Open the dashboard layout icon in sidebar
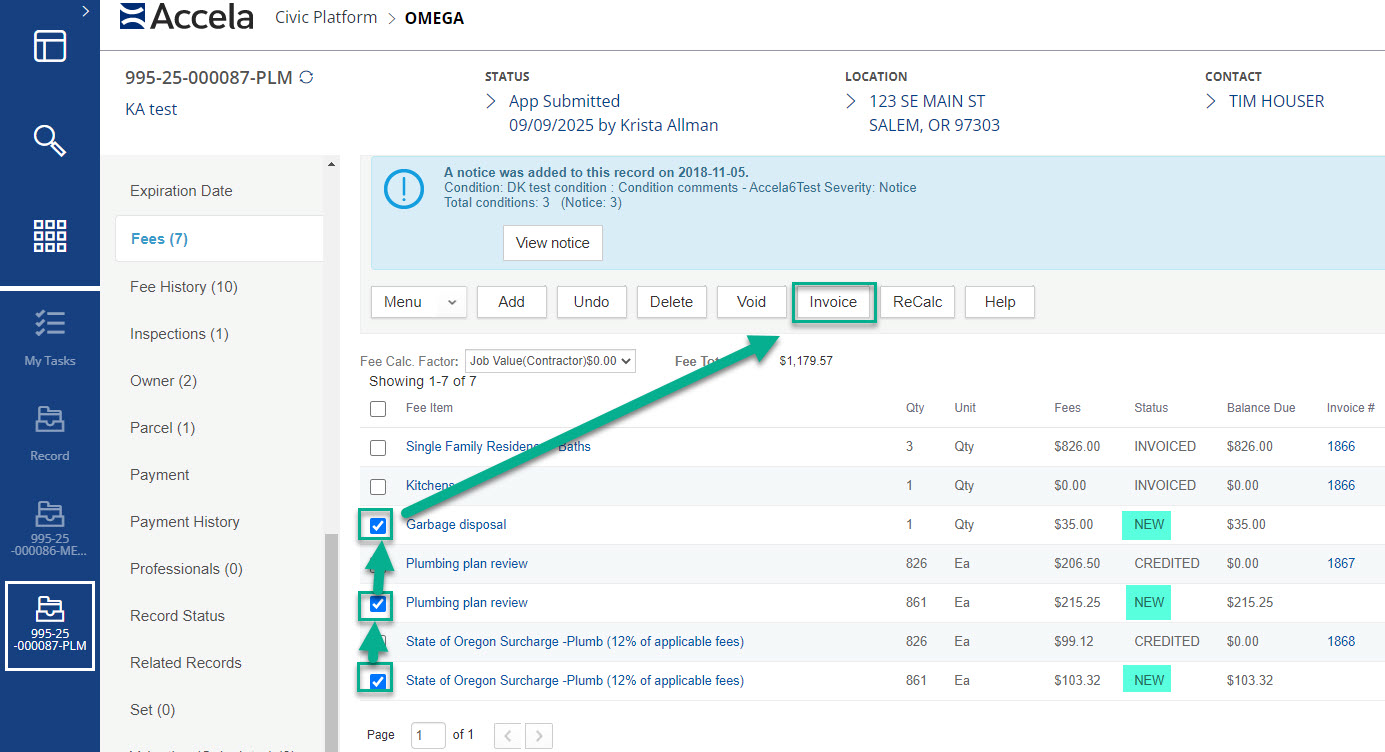 50,47
